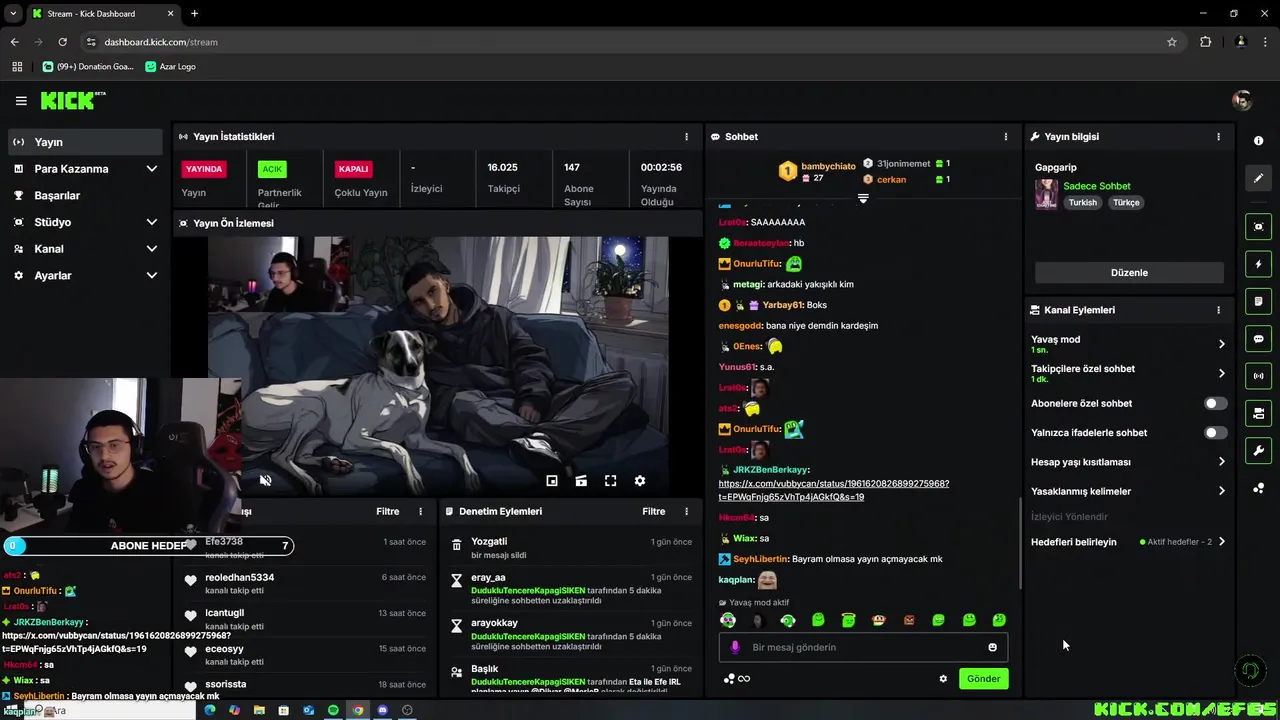This screenshot has height=720, width=1280.
Task: Bookmark this page with star icon
Action: (x=1172, y=42)
